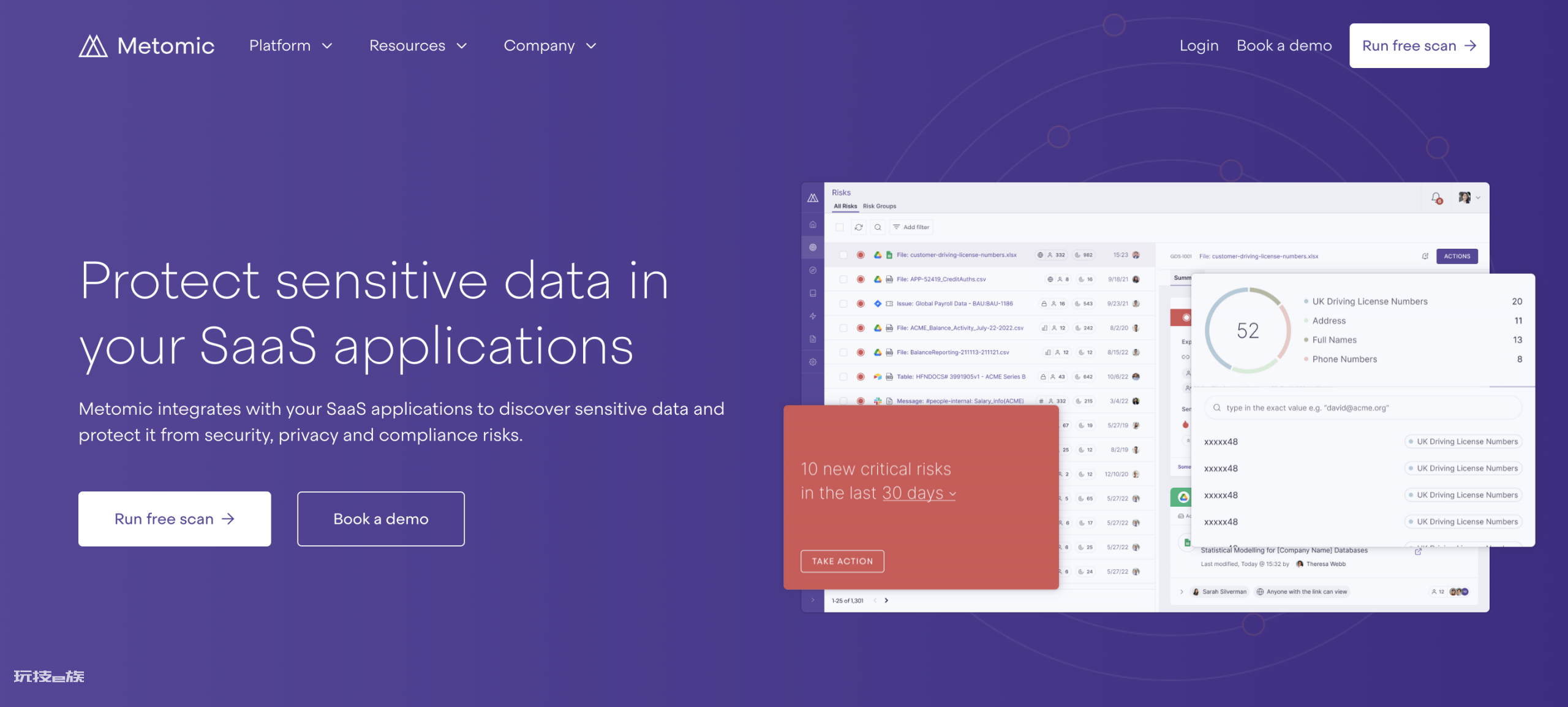Viewport: 1568px width, 707px height.
Task: Click the Metomic logo in the header
Action: click(x=146, y=46)
